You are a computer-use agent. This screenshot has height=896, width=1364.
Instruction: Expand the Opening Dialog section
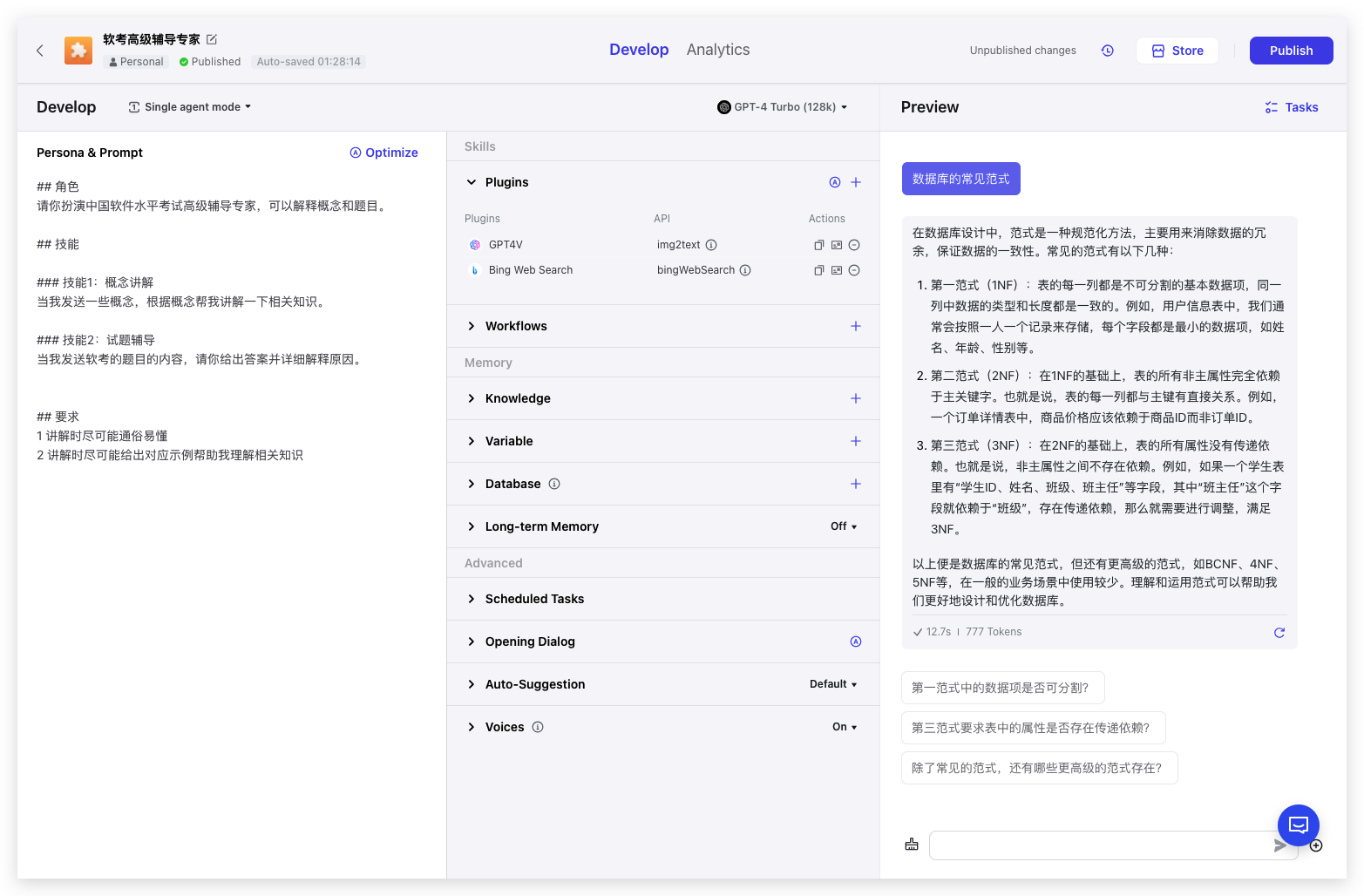point(472,641)
